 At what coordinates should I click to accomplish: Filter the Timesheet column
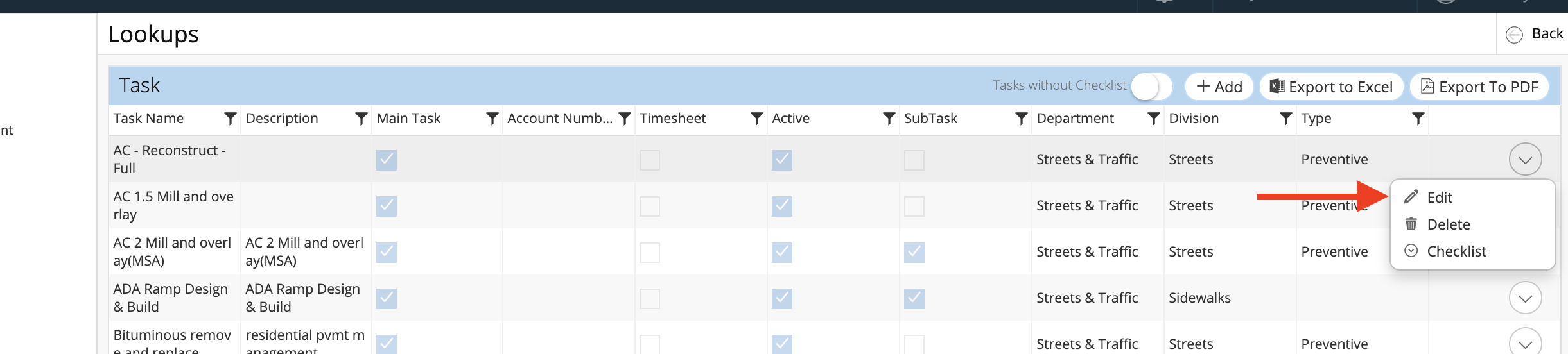pyautogui.click(x=757, y=119)
